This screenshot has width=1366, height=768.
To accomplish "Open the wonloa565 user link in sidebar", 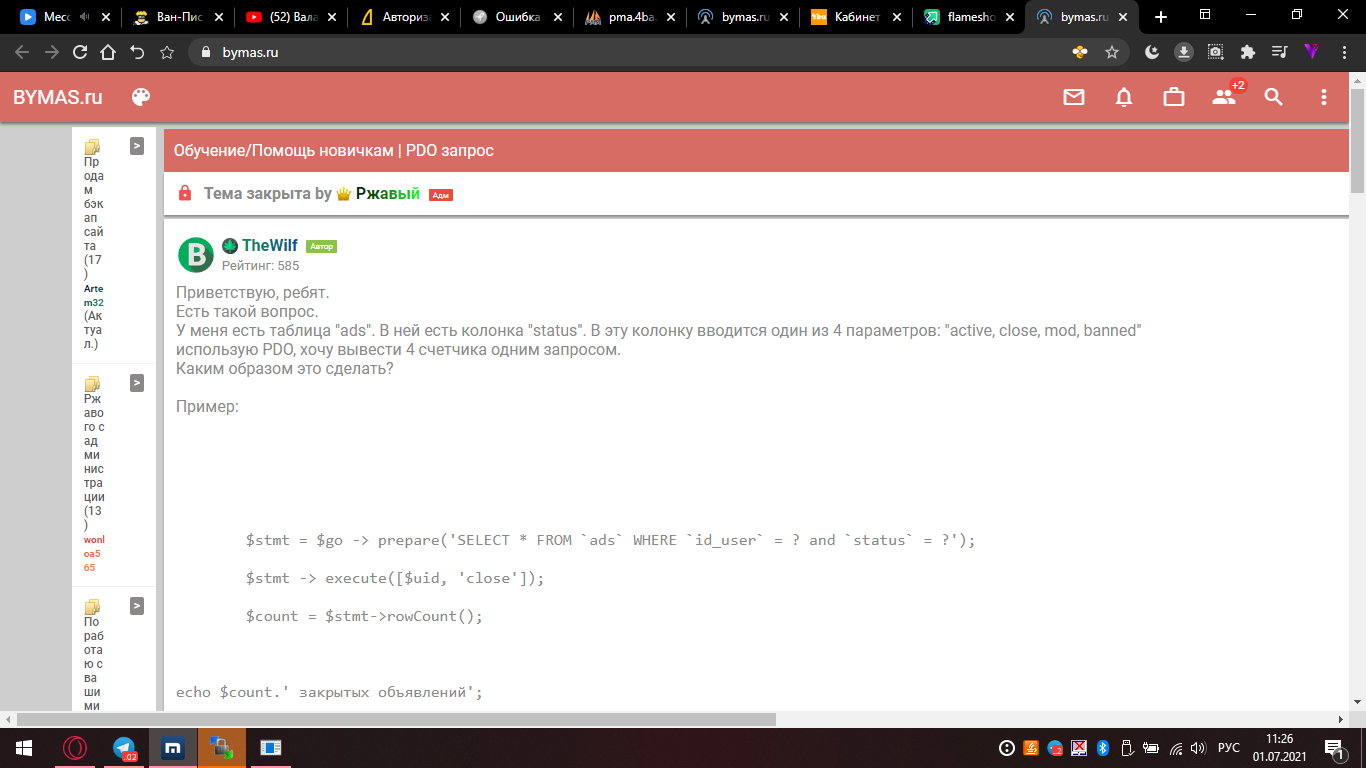I will [x=94, y=553].
